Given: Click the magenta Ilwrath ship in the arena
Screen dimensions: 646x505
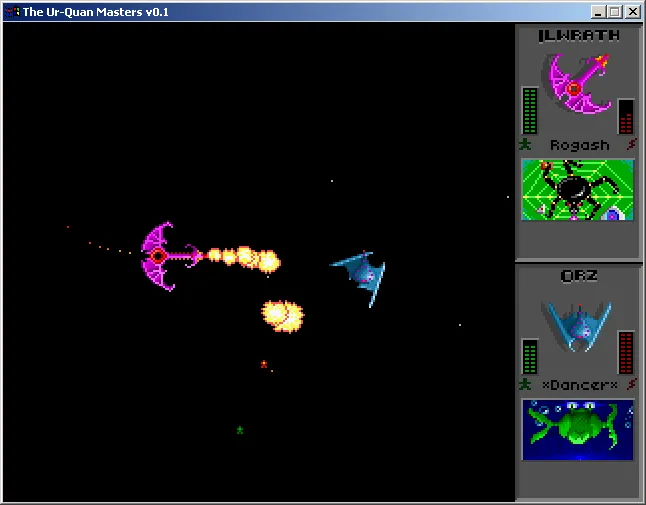Looking at the screenshot, I should click(x=171, y=256).
